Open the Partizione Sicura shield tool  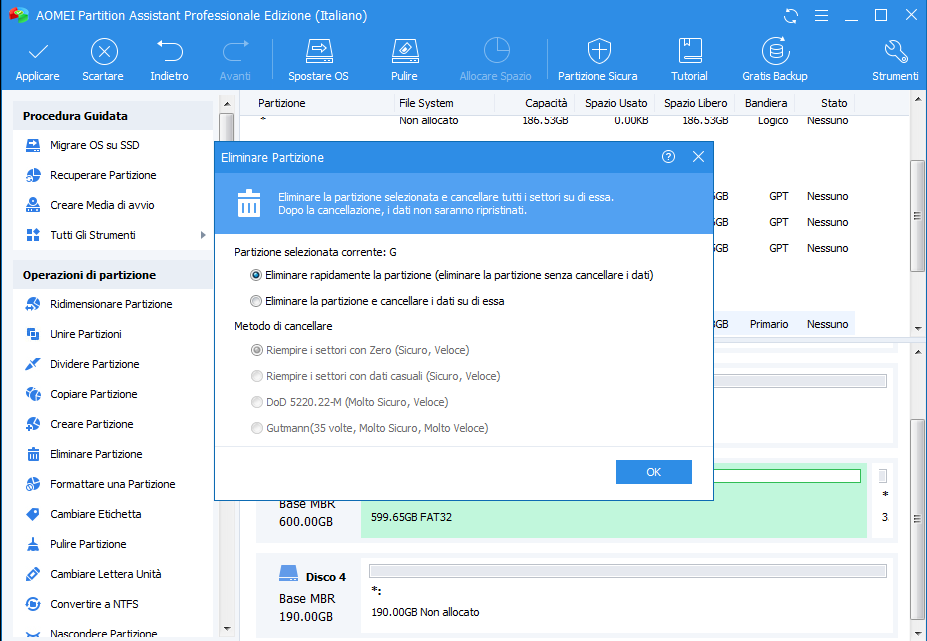click(x=597, y=52)
